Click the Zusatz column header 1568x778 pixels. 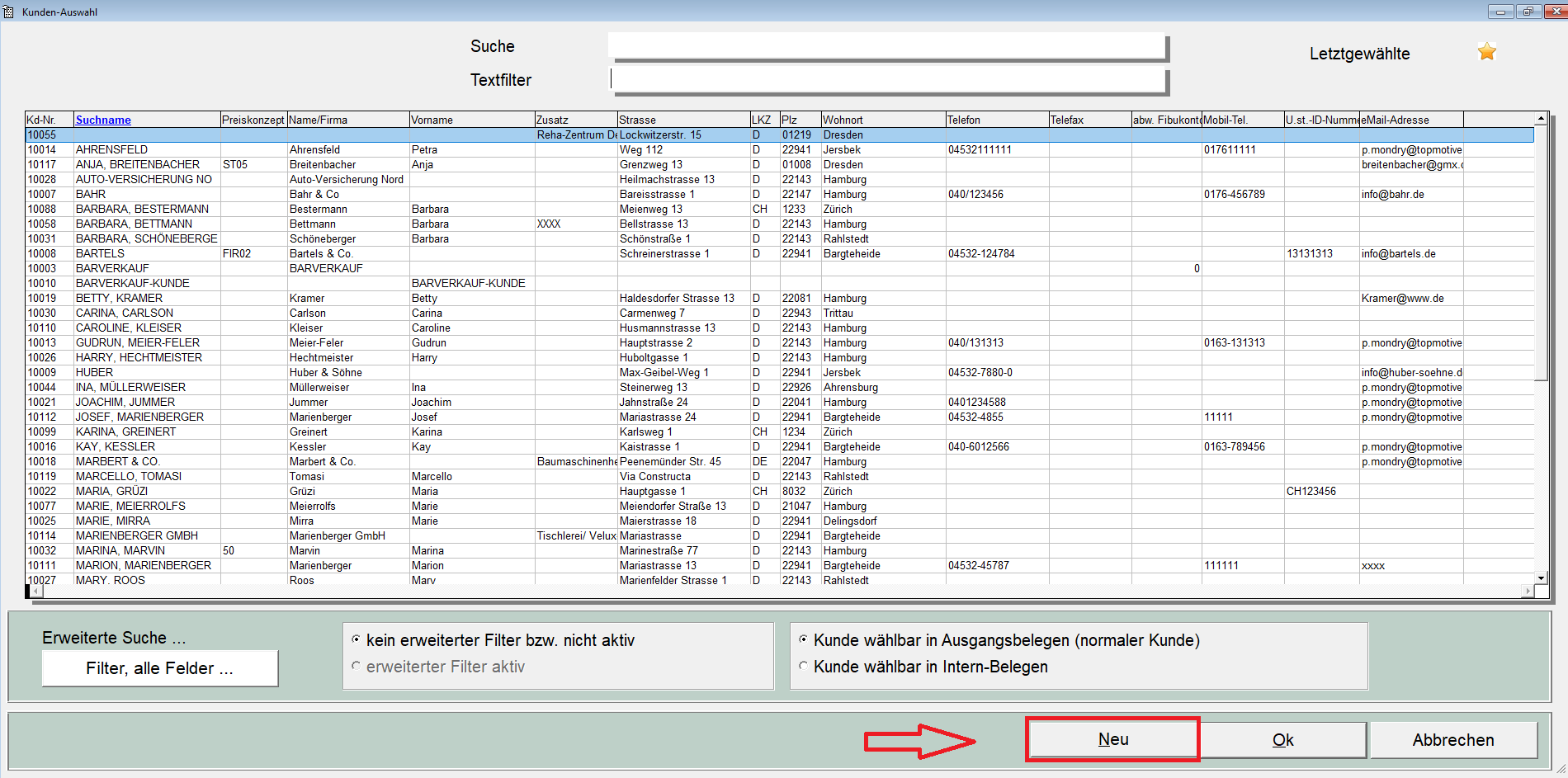[x=576, y=120]
